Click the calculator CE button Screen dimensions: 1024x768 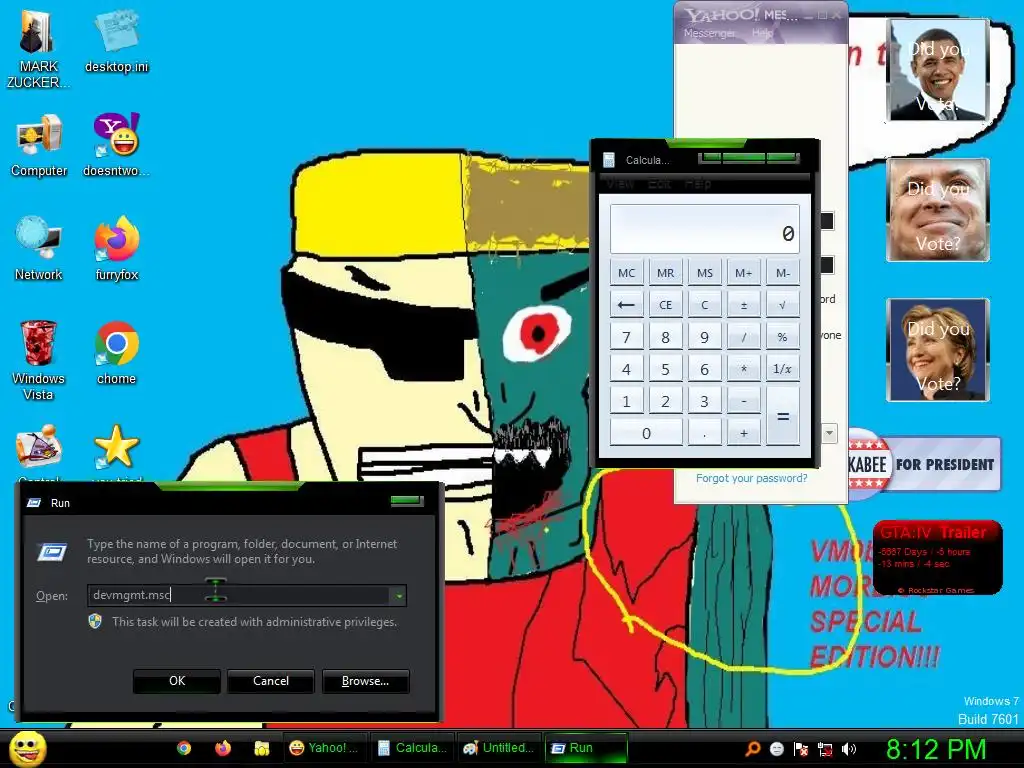pyautogui.click(x=665, y=305)
